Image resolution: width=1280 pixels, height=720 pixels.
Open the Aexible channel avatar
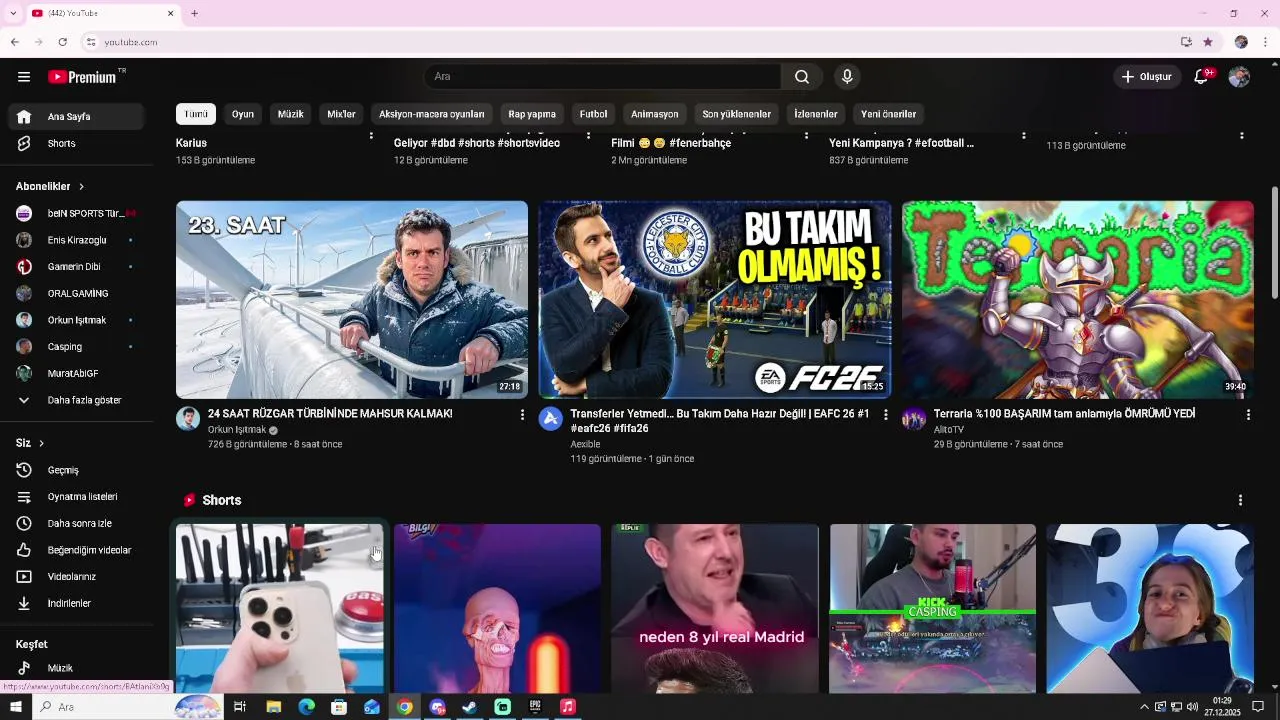click(551, 418)
